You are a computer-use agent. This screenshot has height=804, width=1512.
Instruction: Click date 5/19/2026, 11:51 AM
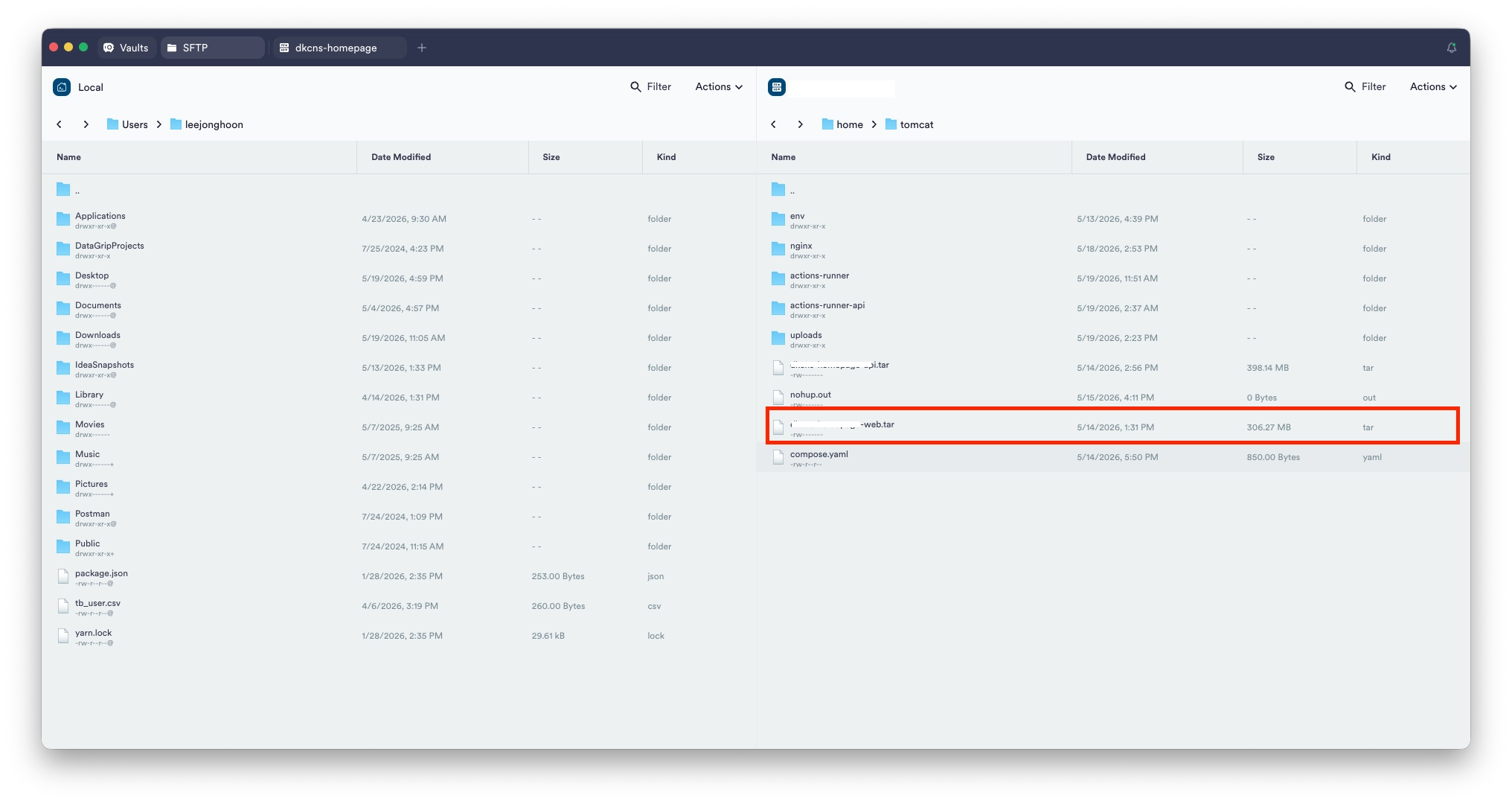click(1117, 278)
